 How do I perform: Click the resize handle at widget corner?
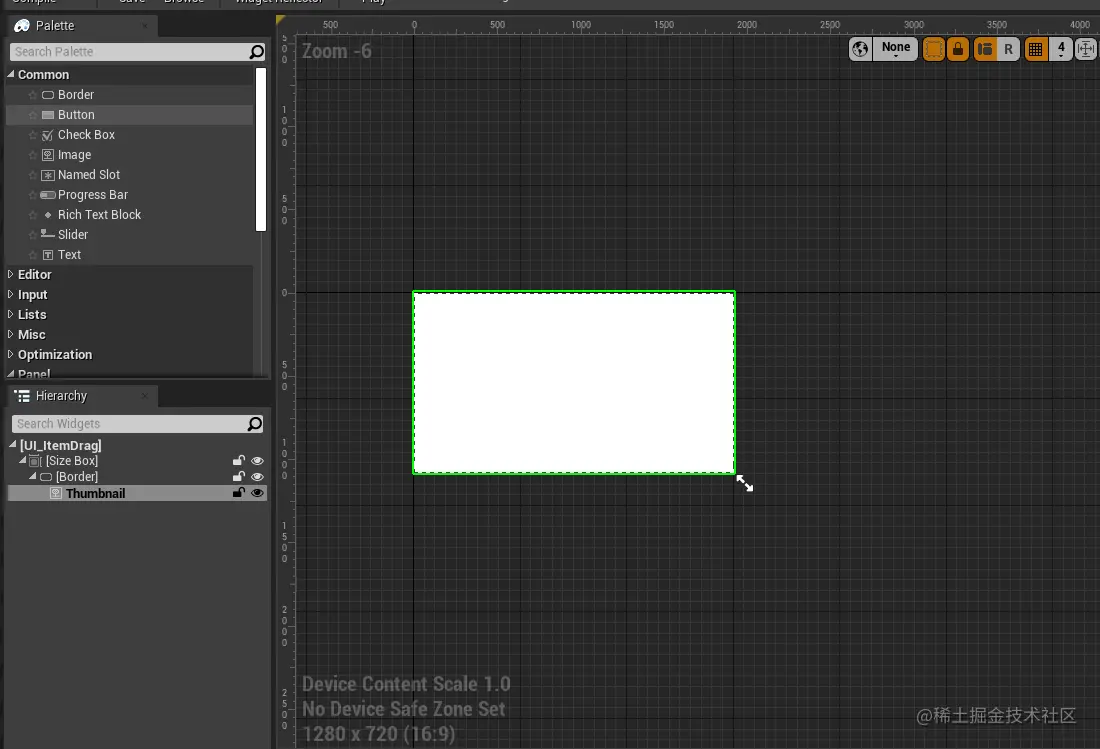(x=744, y=483)
